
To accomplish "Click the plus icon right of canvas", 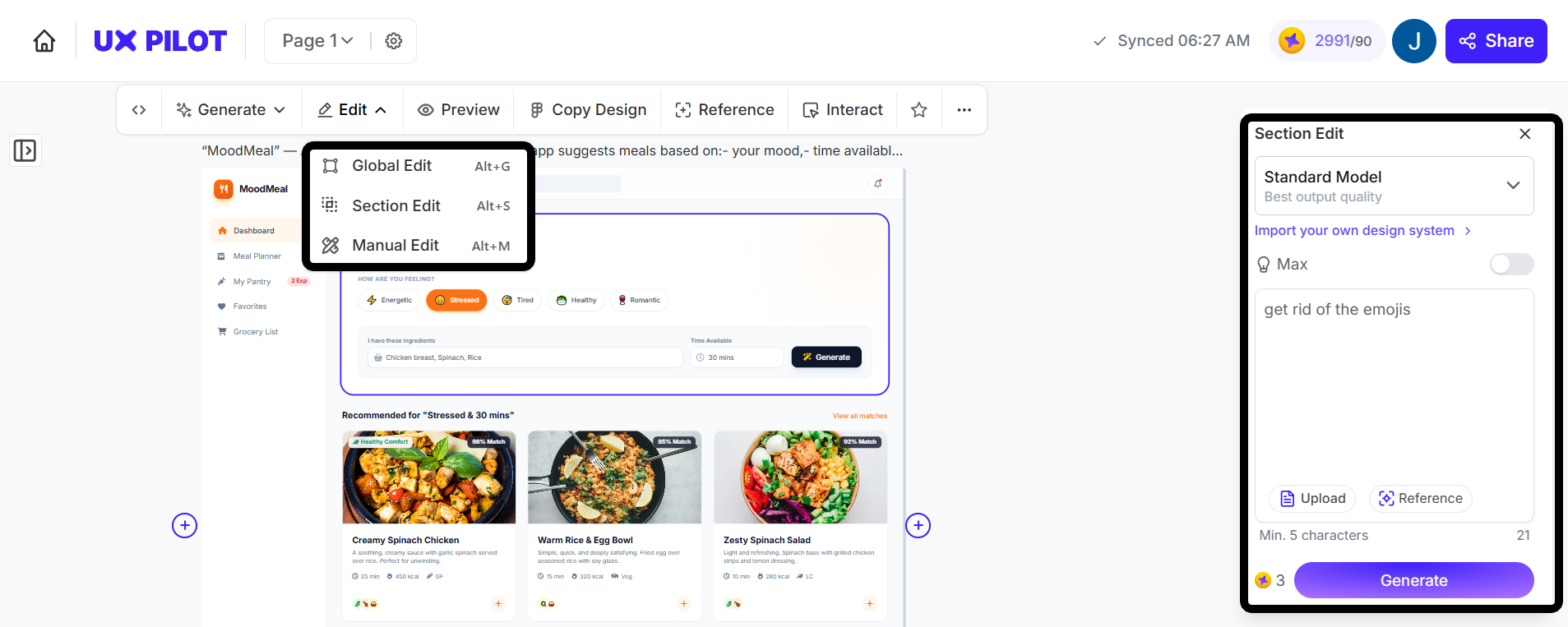I will tap(918, 525).
